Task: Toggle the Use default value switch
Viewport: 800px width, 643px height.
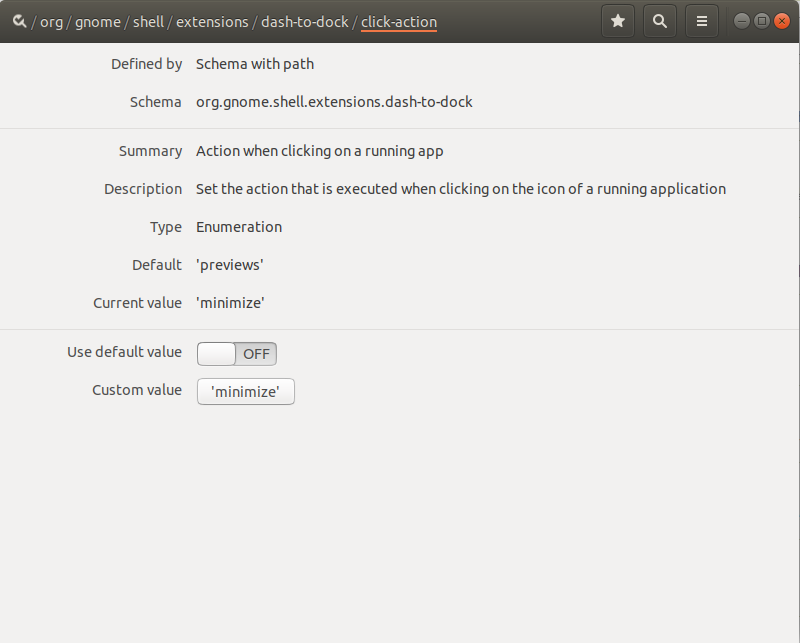Action: [237, 353]
